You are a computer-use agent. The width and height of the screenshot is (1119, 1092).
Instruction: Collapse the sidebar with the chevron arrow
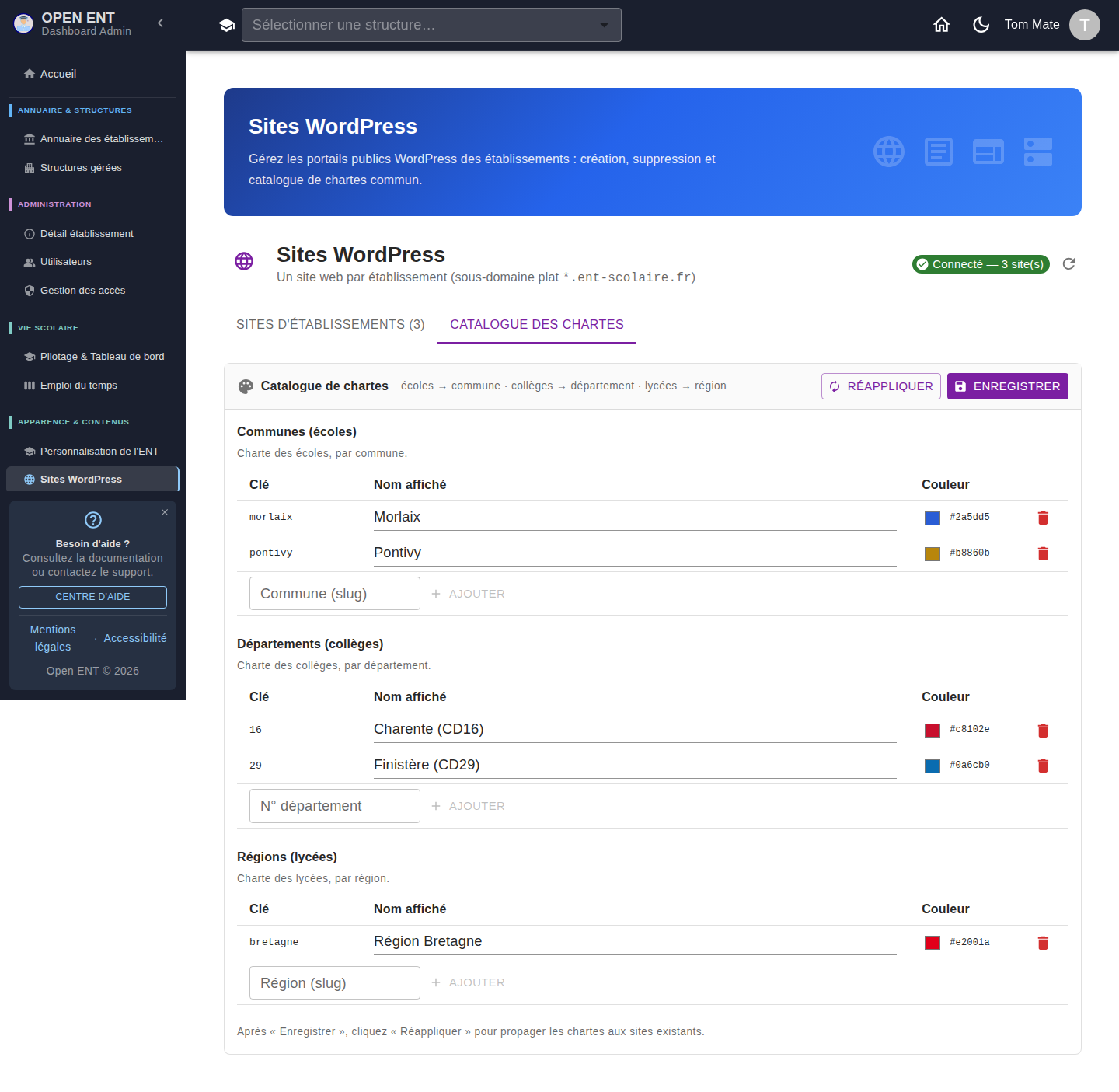pyautogui.click(x=161, y=23)
